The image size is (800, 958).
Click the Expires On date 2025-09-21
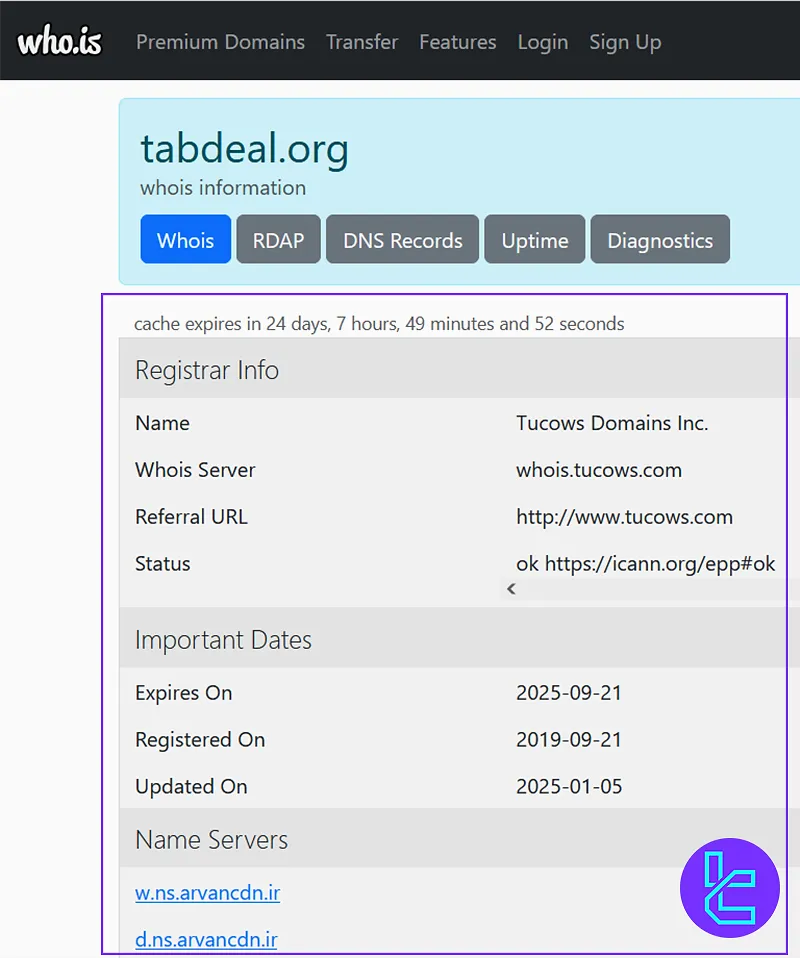[x=569, y=693]
